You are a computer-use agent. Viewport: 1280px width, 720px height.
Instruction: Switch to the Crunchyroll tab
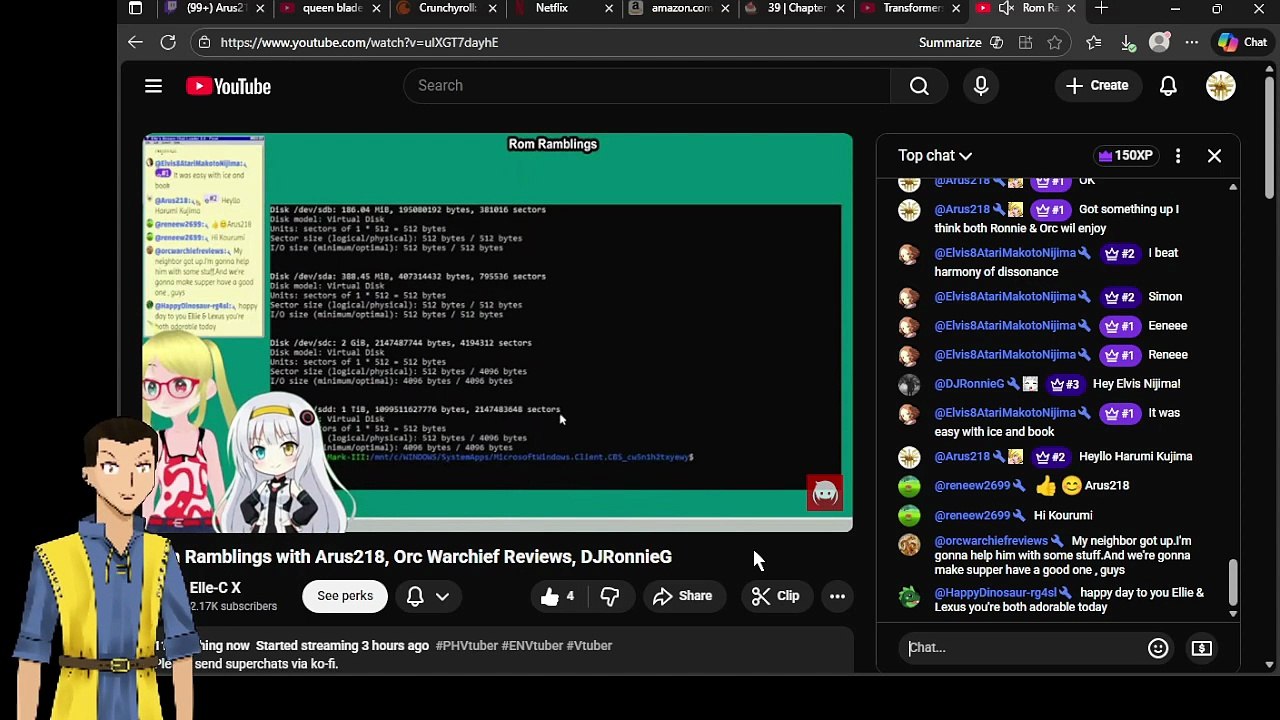pos(447,9)
